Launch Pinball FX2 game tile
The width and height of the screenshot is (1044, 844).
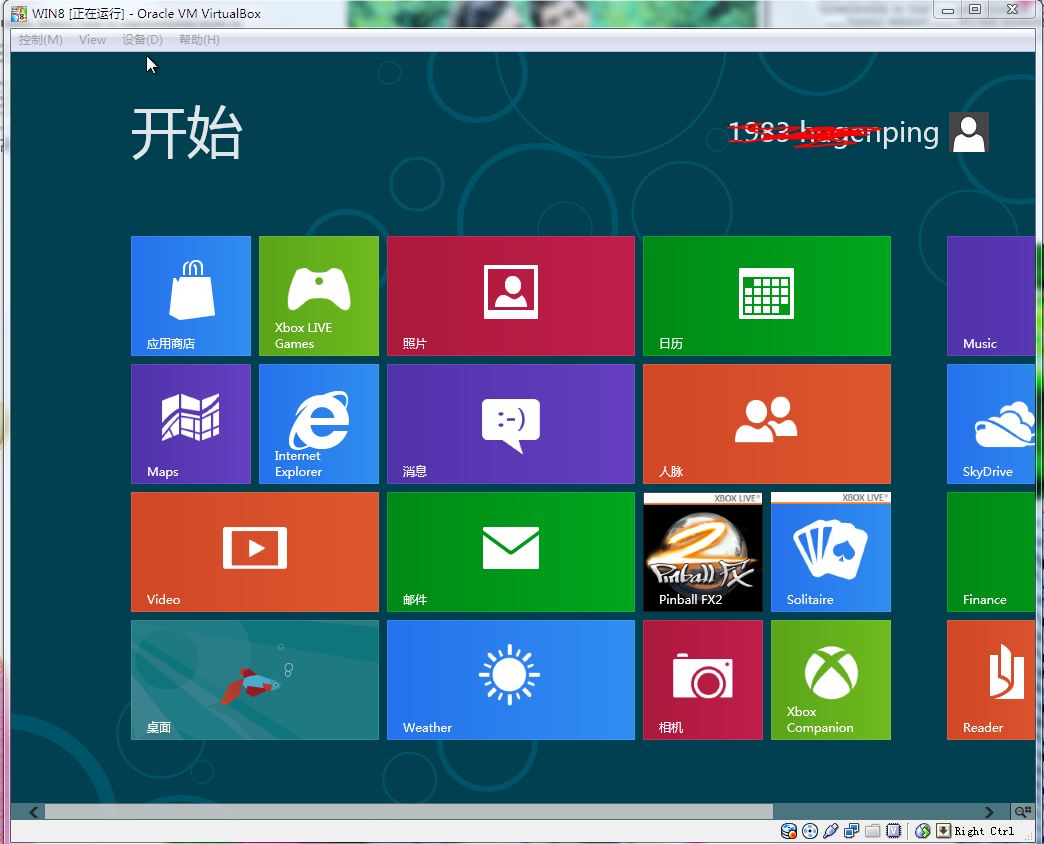pos(702,551)
